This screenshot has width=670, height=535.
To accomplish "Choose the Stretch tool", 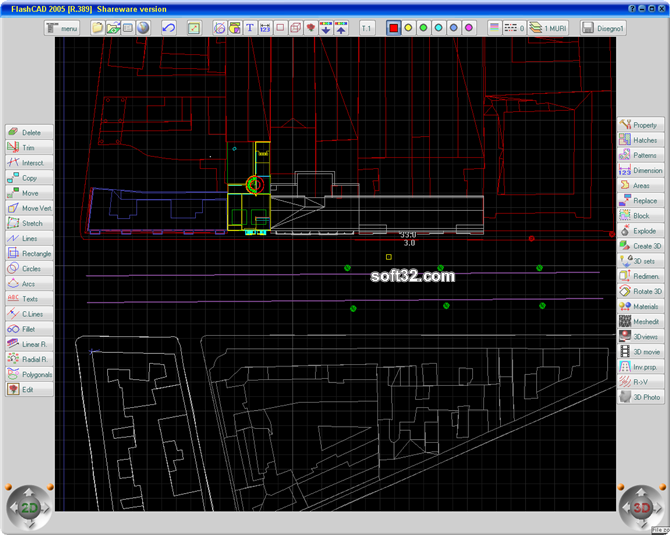I will point(29,223).
